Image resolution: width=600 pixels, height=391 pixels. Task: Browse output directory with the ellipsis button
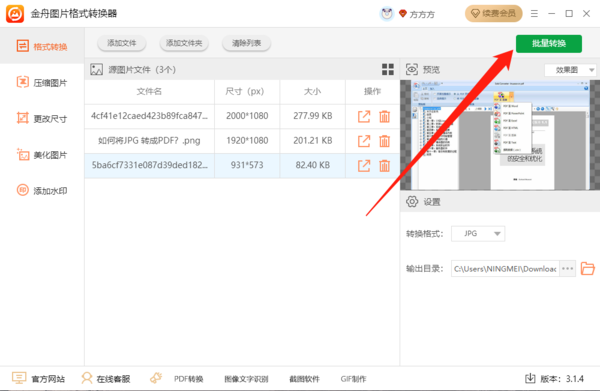567,269
